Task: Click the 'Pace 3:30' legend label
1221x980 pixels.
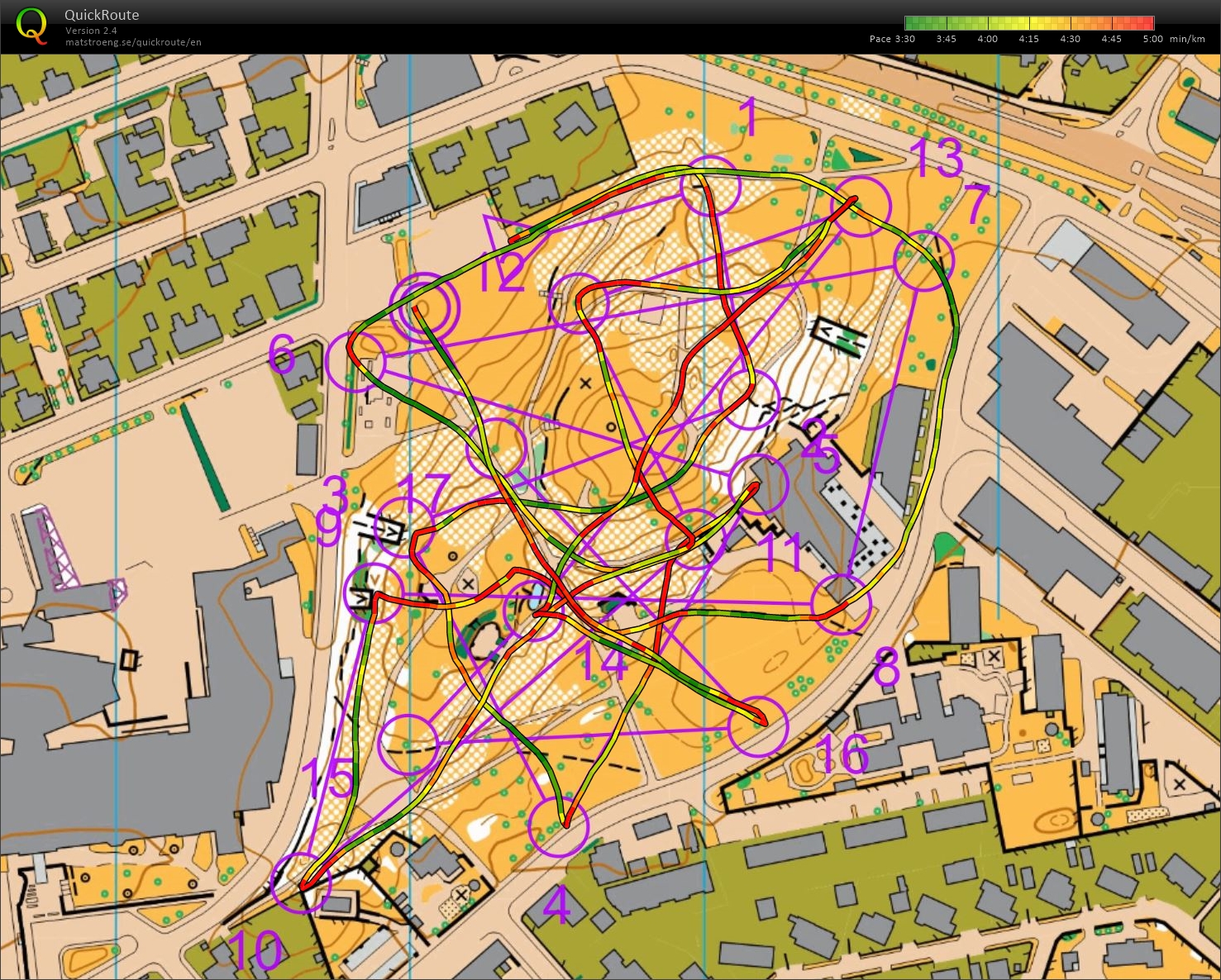Action: click(892, 39)
